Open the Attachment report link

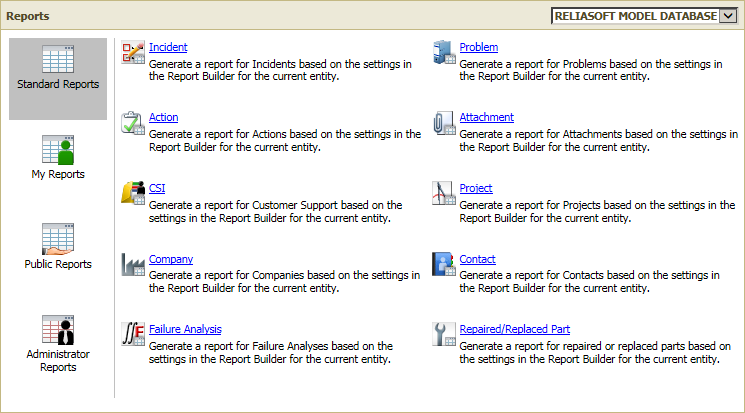[x=486, y=117]
